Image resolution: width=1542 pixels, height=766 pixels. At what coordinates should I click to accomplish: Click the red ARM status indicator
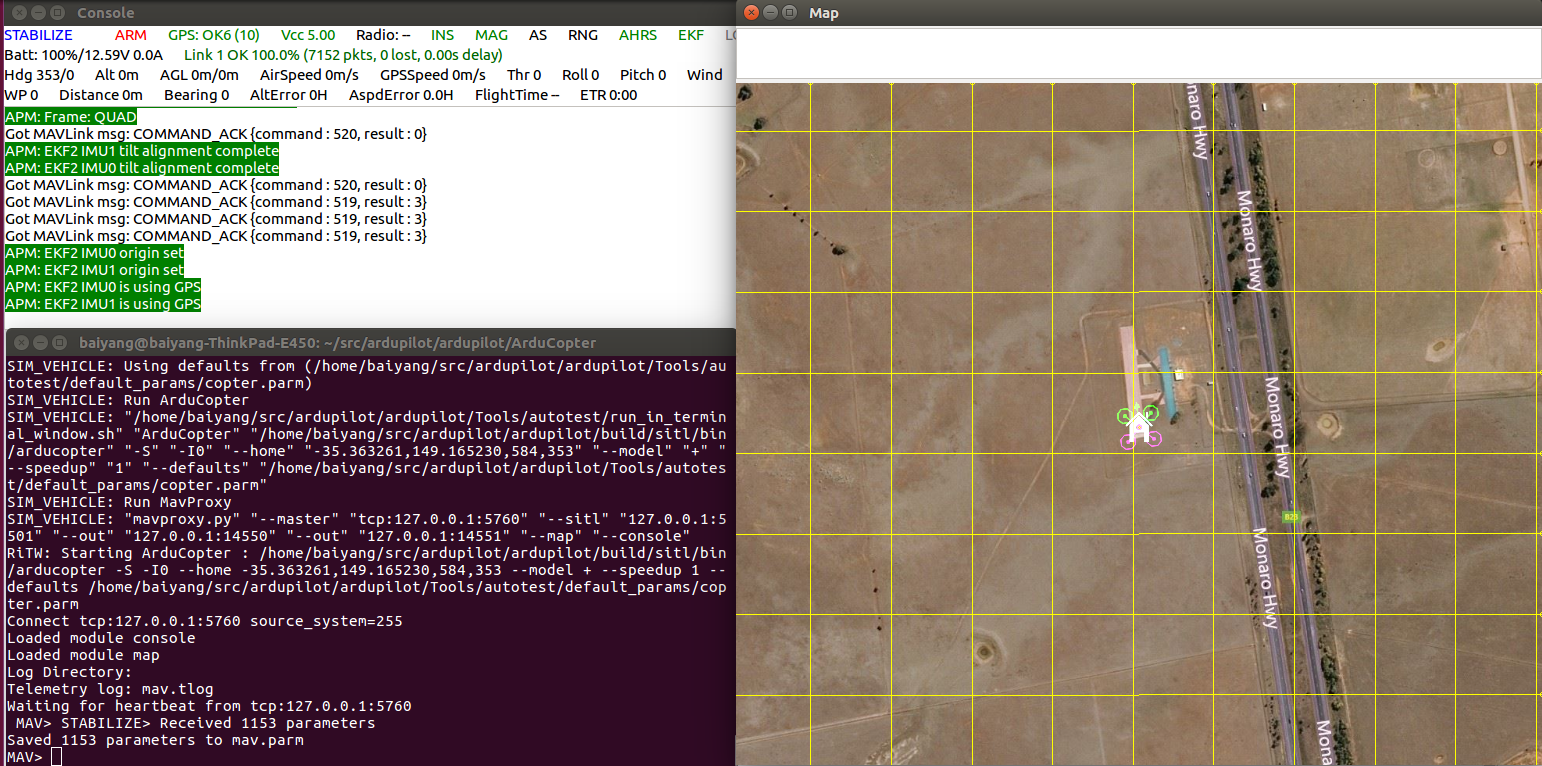[130, 35]
